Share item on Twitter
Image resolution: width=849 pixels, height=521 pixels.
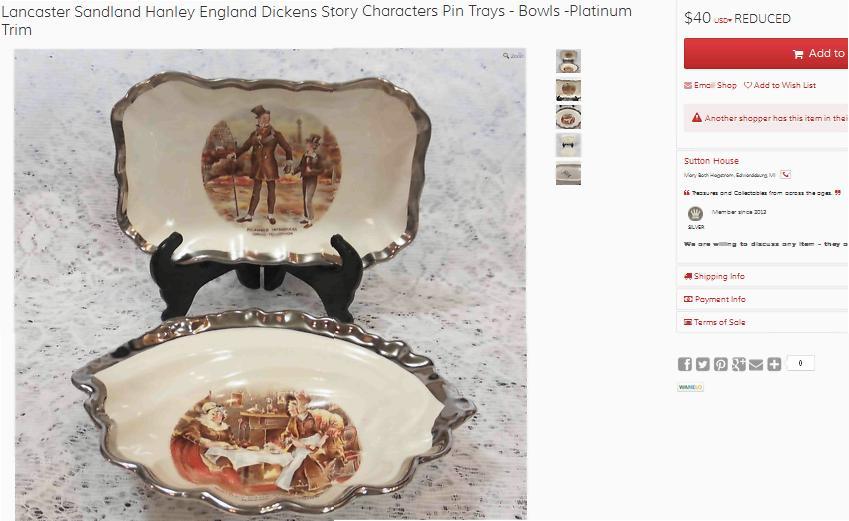tap(702, 364)
